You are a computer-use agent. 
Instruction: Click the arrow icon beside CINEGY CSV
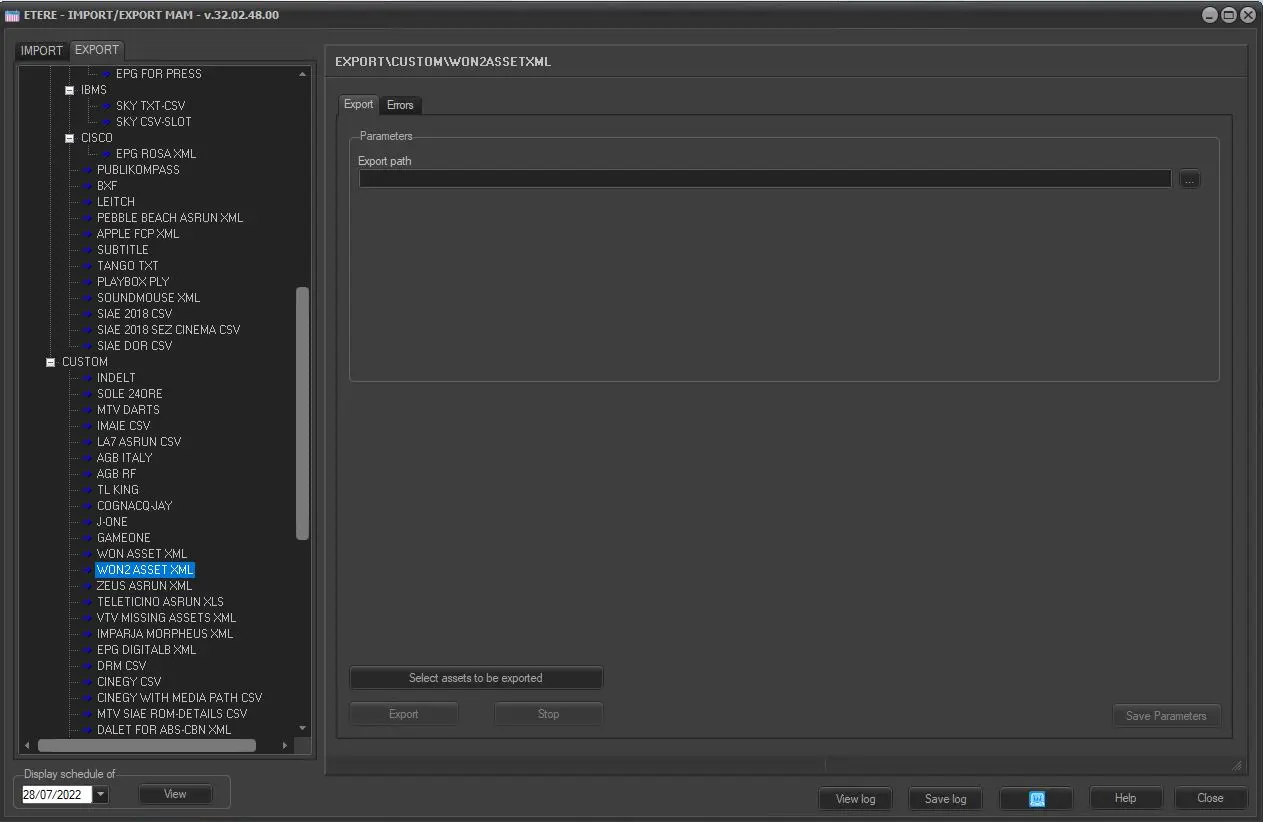pos(88,682)
